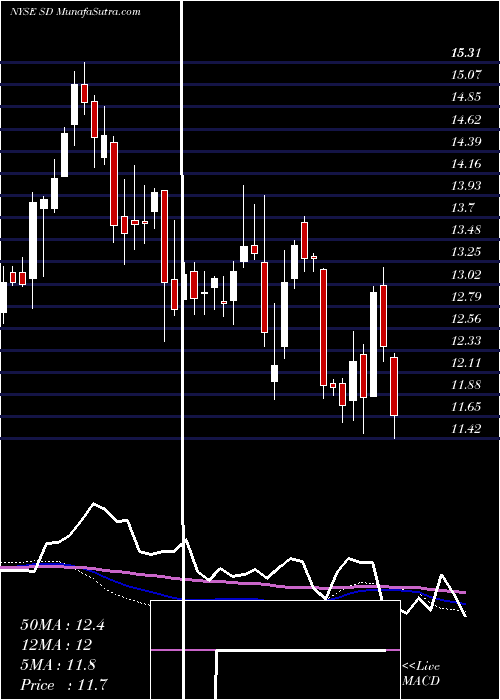Viewport: 500px width, 700px height.
Task: Click the 12.11 price level label
Action: click(466, 362)
